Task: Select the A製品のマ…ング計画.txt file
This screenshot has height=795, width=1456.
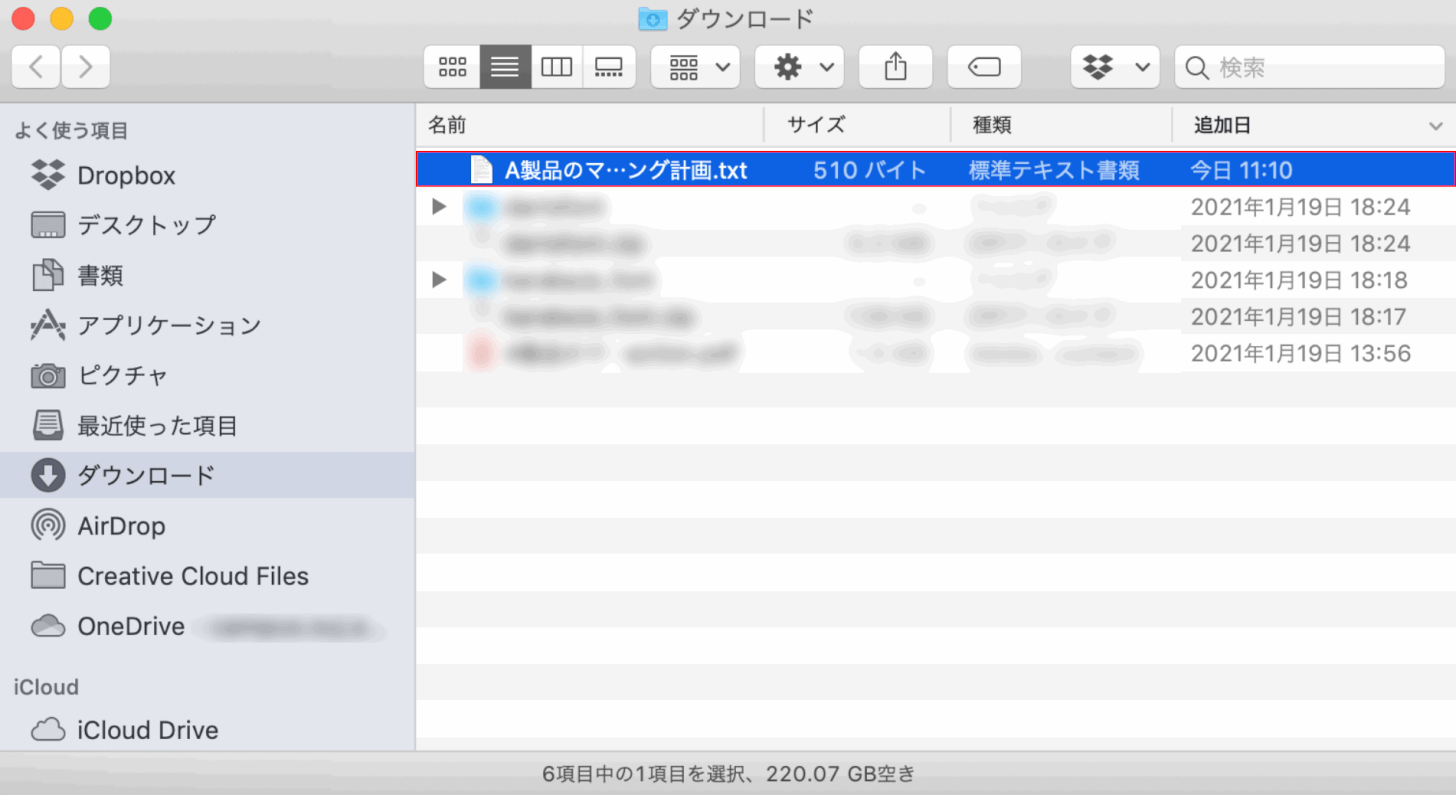Action: click(626, 171)
